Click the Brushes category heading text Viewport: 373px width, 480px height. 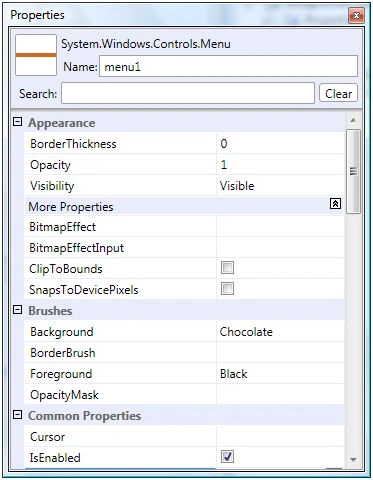click(x=50, y=311)
